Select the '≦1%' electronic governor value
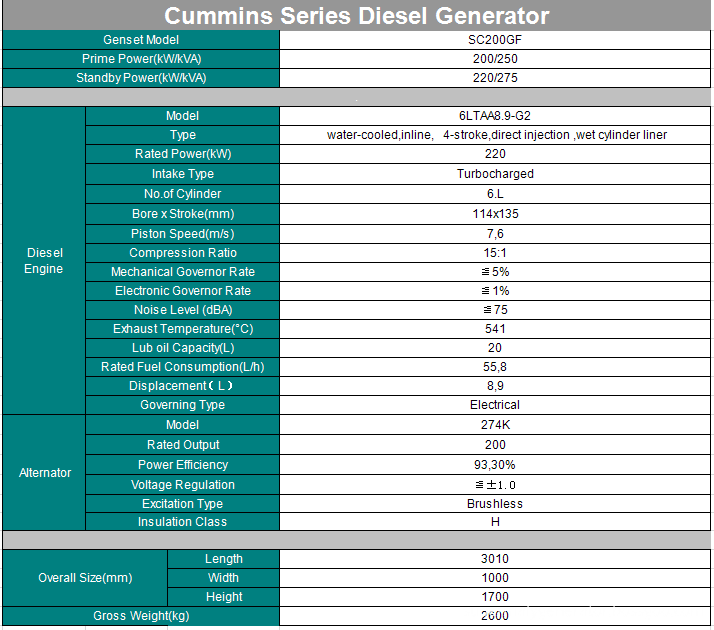The width and height of the screenshot is (714, 630). click(x=495, y=291)
